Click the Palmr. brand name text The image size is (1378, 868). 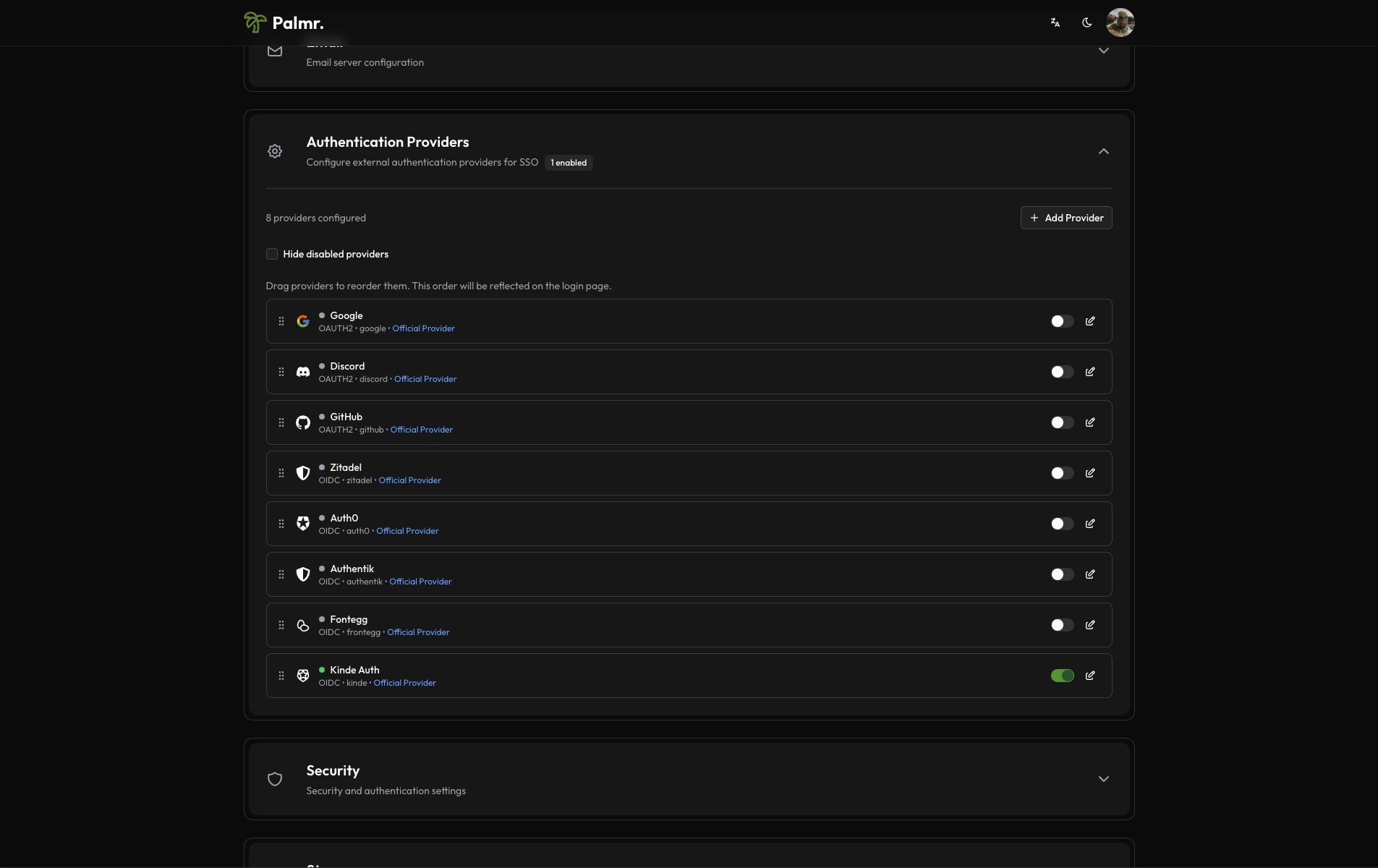pyautogui.click(x=298, y=23)
